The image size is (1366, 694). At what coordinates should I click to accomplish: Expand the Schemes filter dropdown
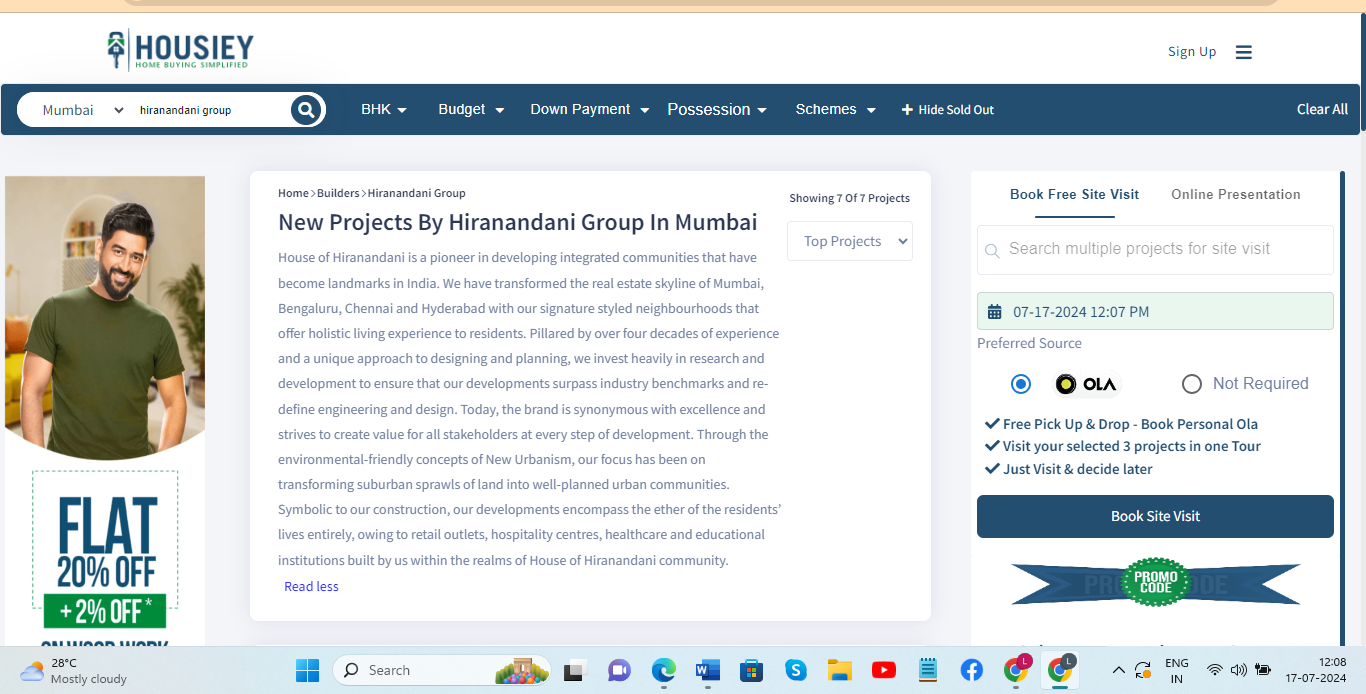[x=836, y=110]
